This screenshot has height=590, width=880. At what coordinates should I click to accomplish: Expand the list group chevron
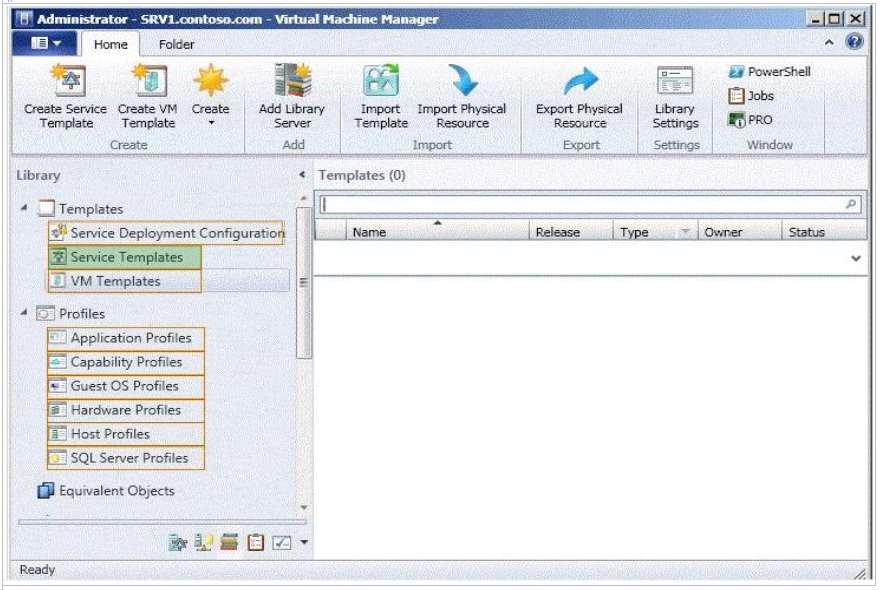(856, 258)
